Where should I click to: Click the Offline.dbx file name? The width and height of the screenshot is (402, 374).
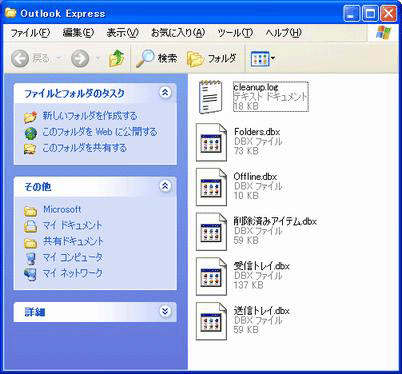255,176
